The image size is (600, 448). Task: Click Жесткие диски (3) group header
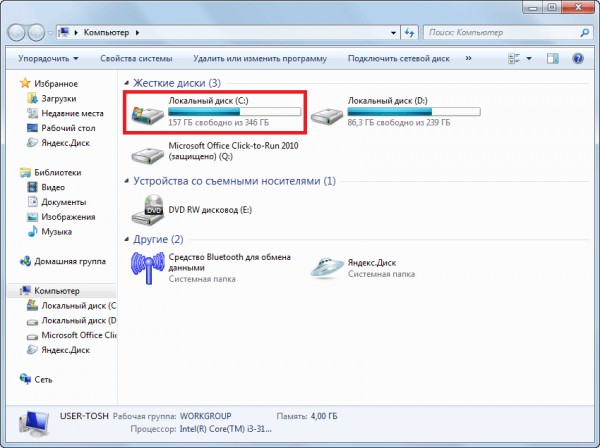[177, 83]
